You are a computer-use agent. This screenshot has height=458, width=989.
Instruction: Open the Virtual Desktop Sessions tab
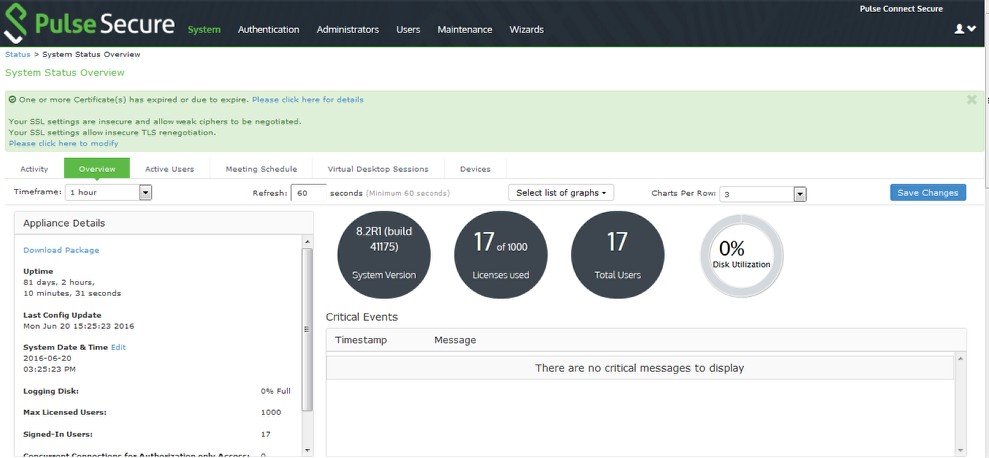point(377,169)
